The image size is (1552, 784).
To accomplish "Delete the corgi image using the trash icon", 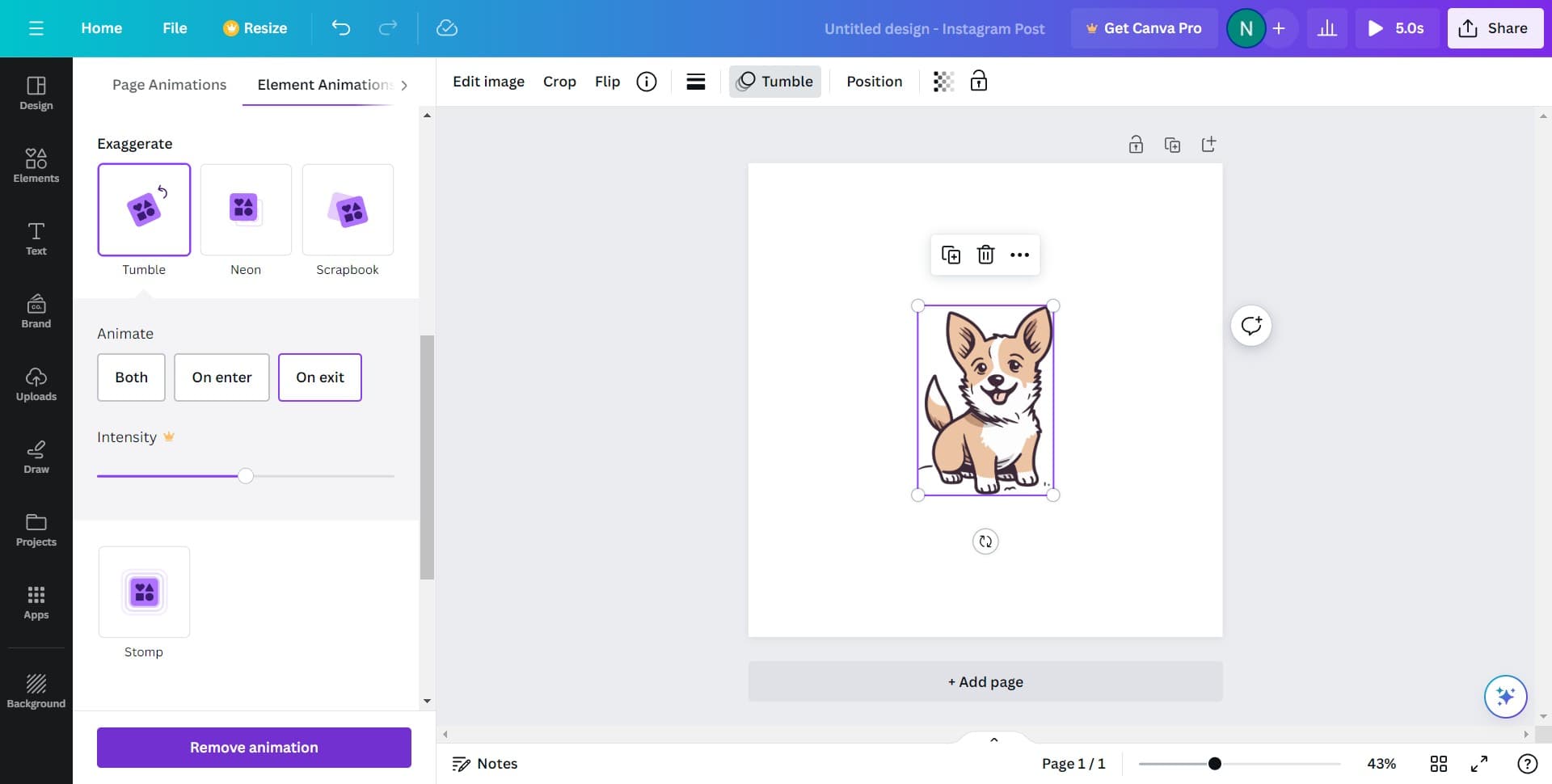I will 985,254.
